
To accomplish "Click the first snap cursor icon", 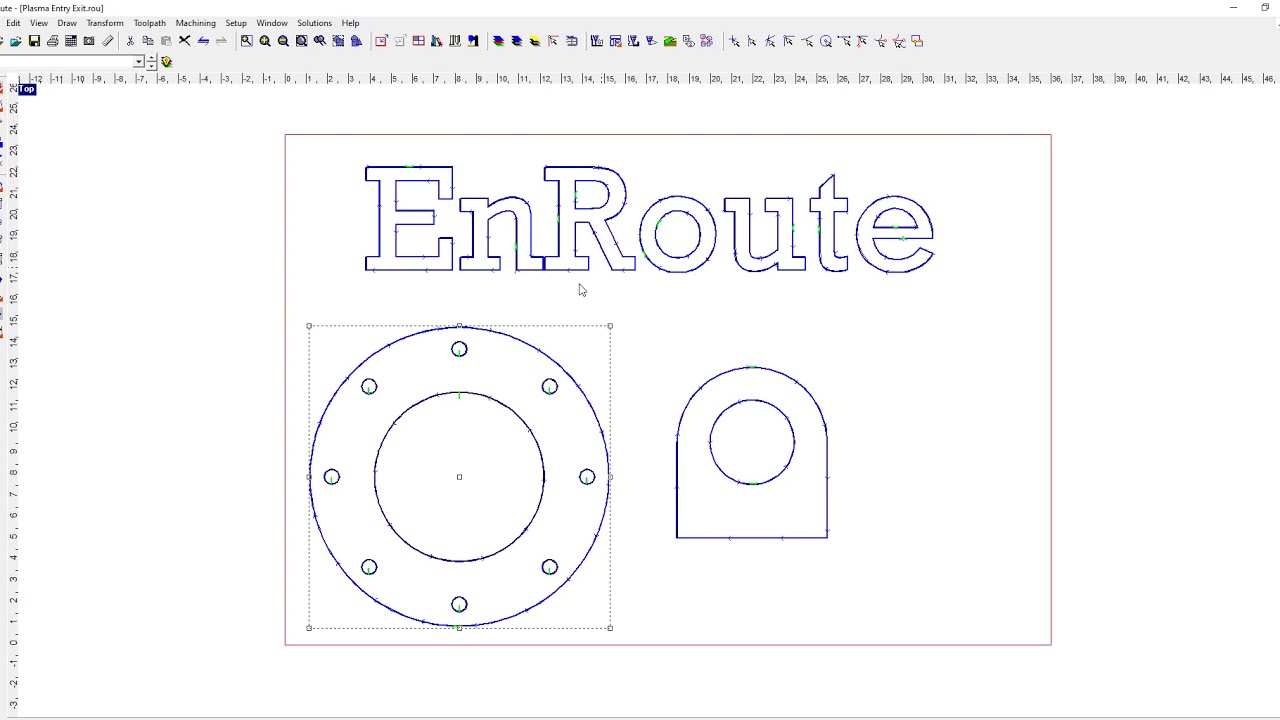I will point(734,41).
